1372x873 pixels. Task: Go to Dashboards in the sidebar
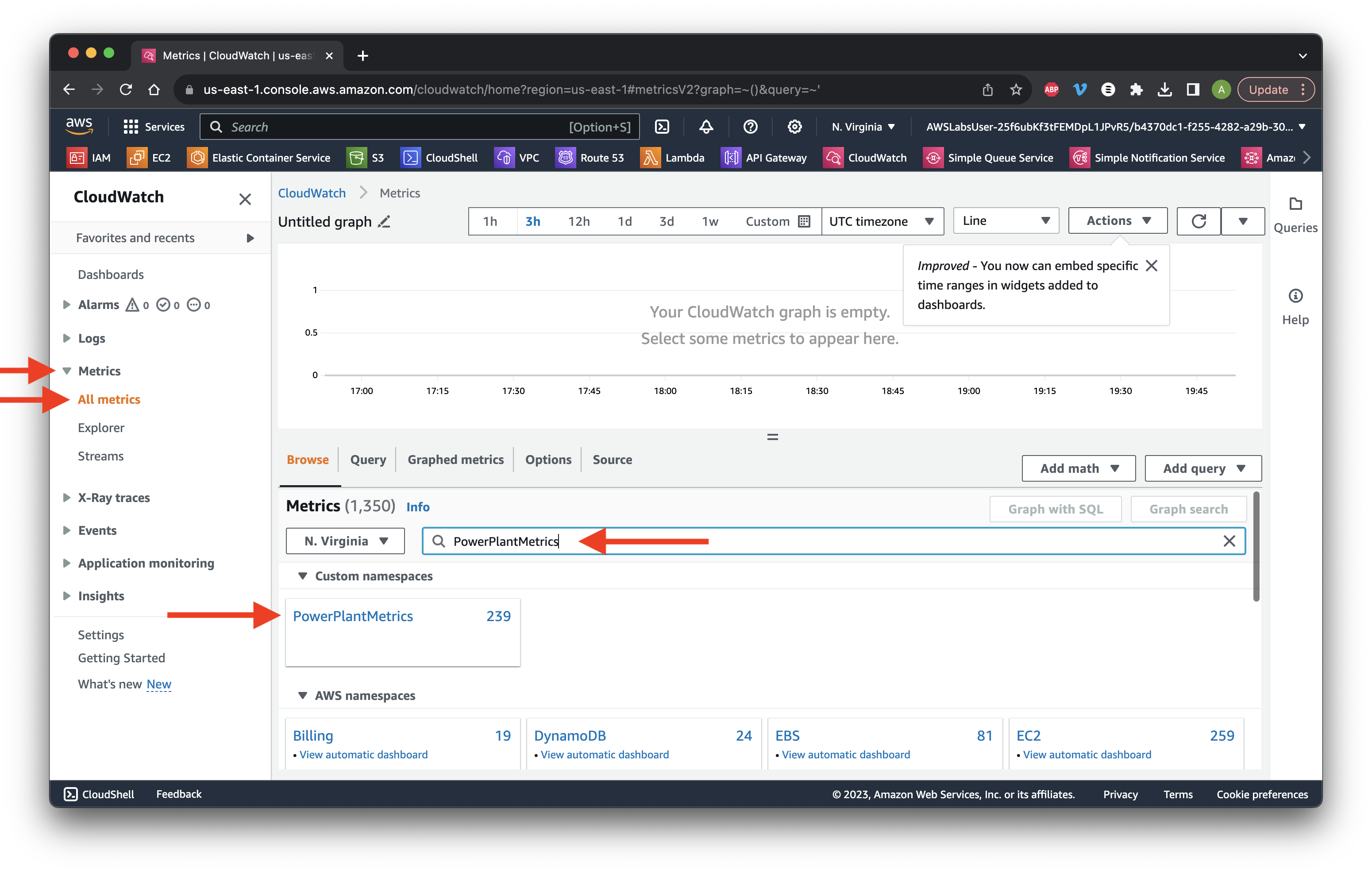(x=111, y=274)
